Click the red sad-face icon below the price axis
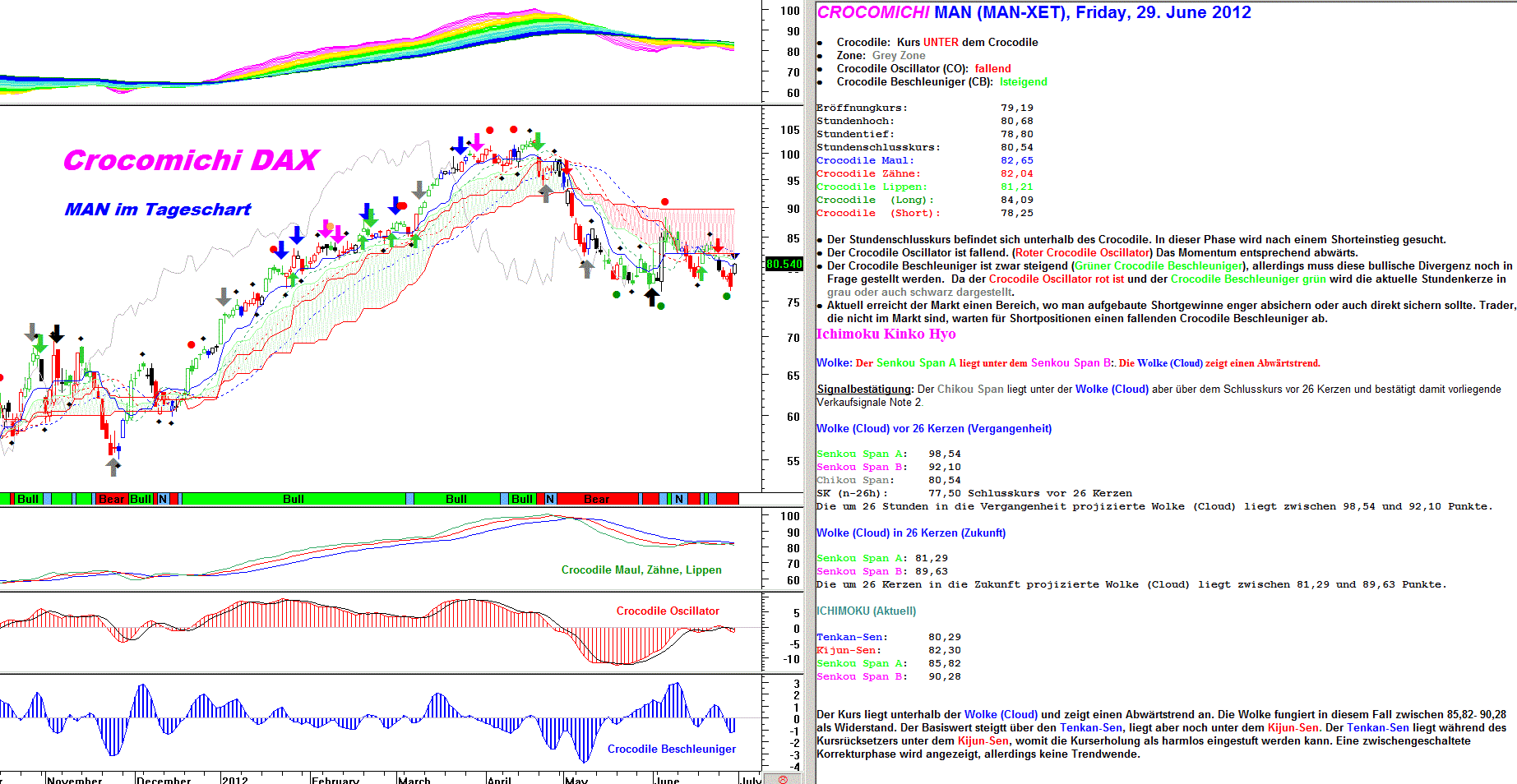Image resolution: width=1517 pixels, height=784 pixels. point(783,779)
